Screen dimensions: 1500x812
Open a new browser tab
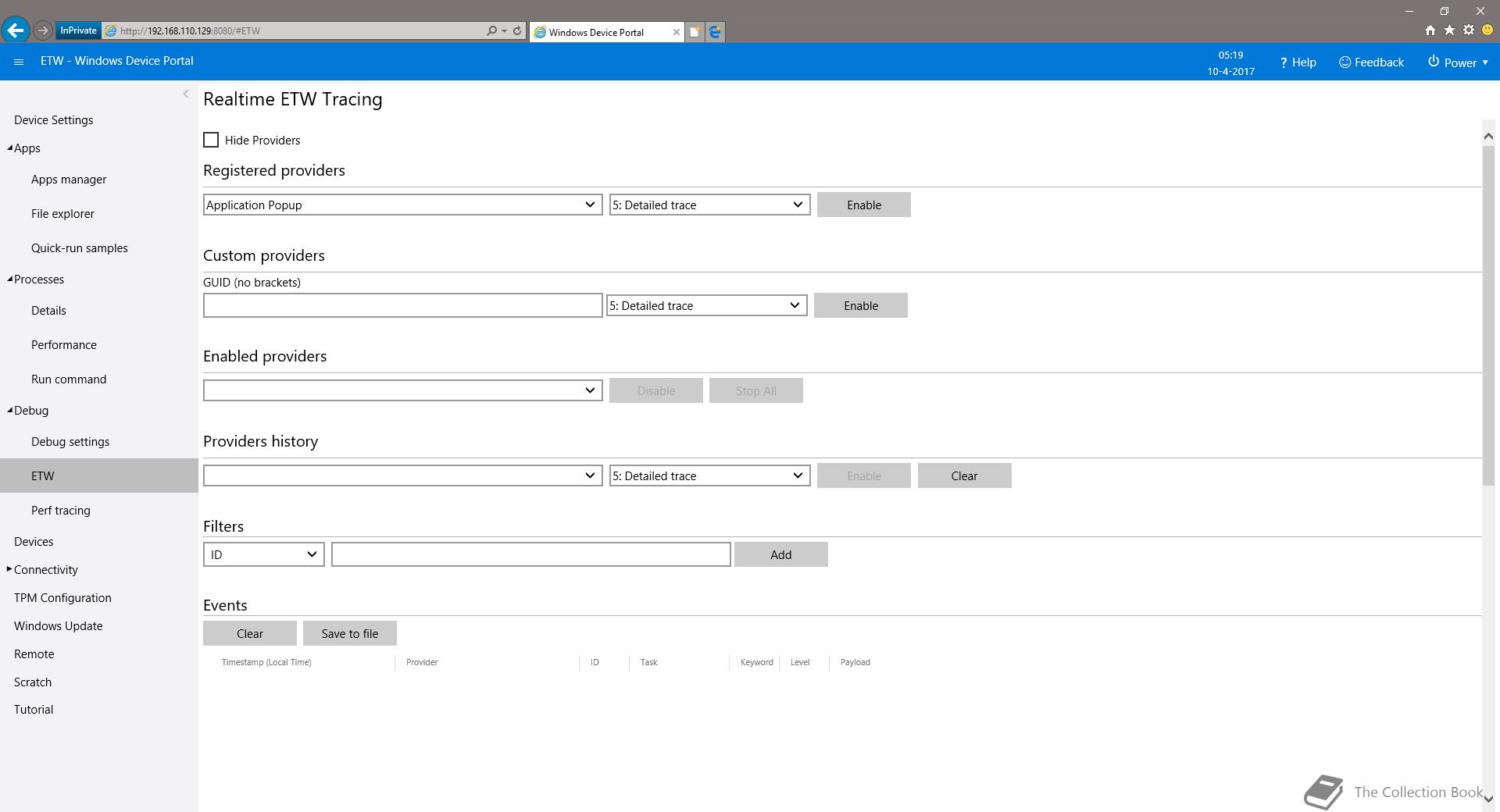click(x=694, y=32)
